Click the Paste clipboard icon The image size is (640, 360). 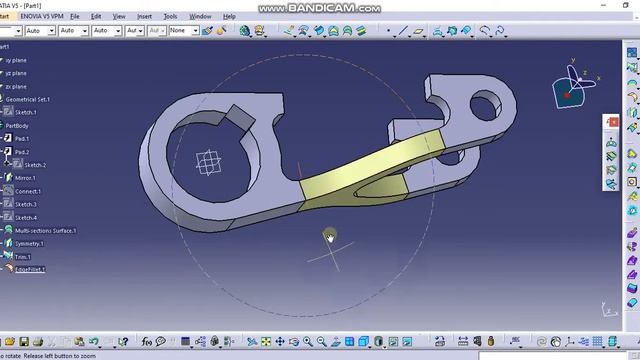click(x=80, y=342)
